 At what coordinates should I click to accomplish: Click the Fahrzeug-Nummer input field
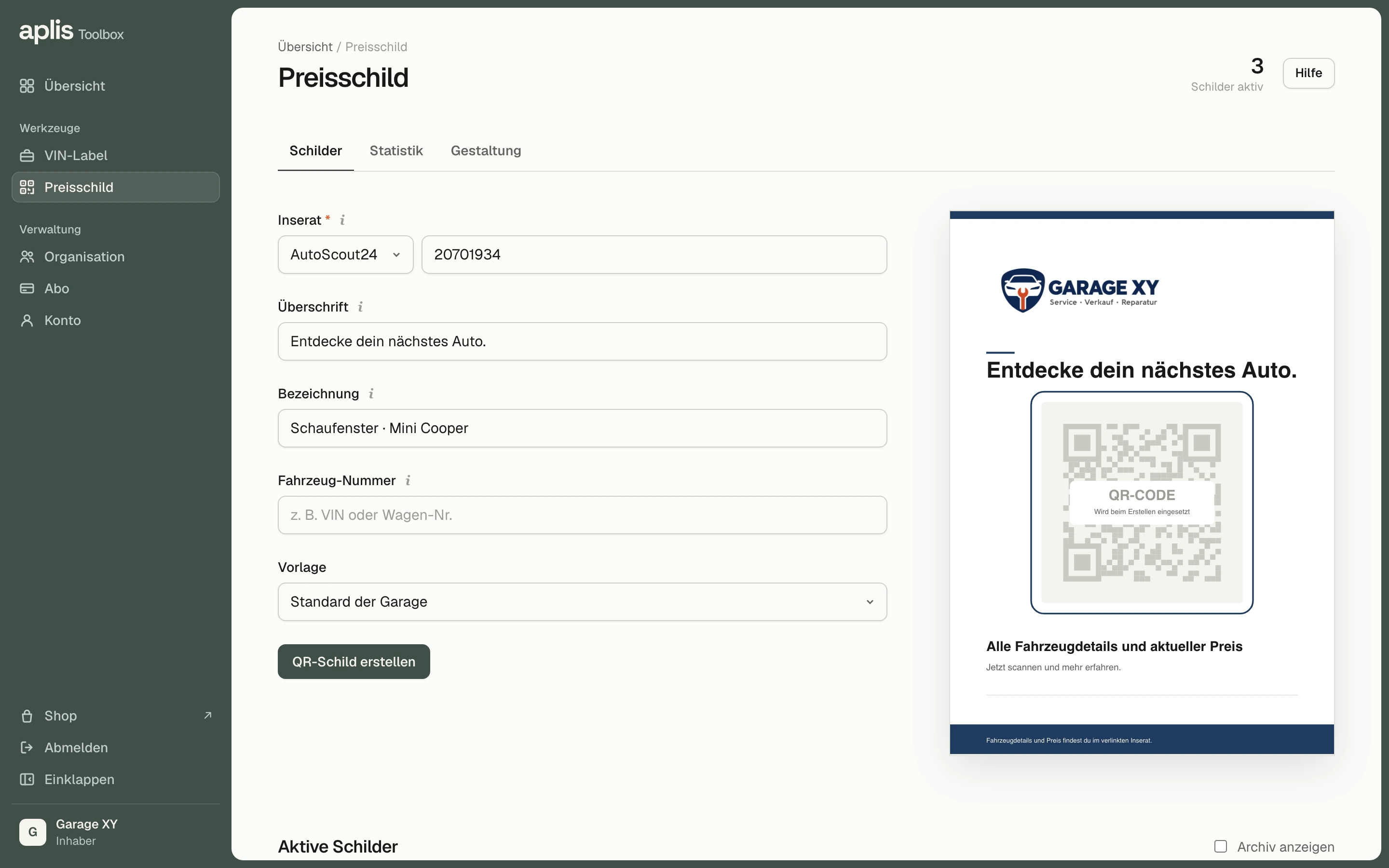(x=583, y=515)
